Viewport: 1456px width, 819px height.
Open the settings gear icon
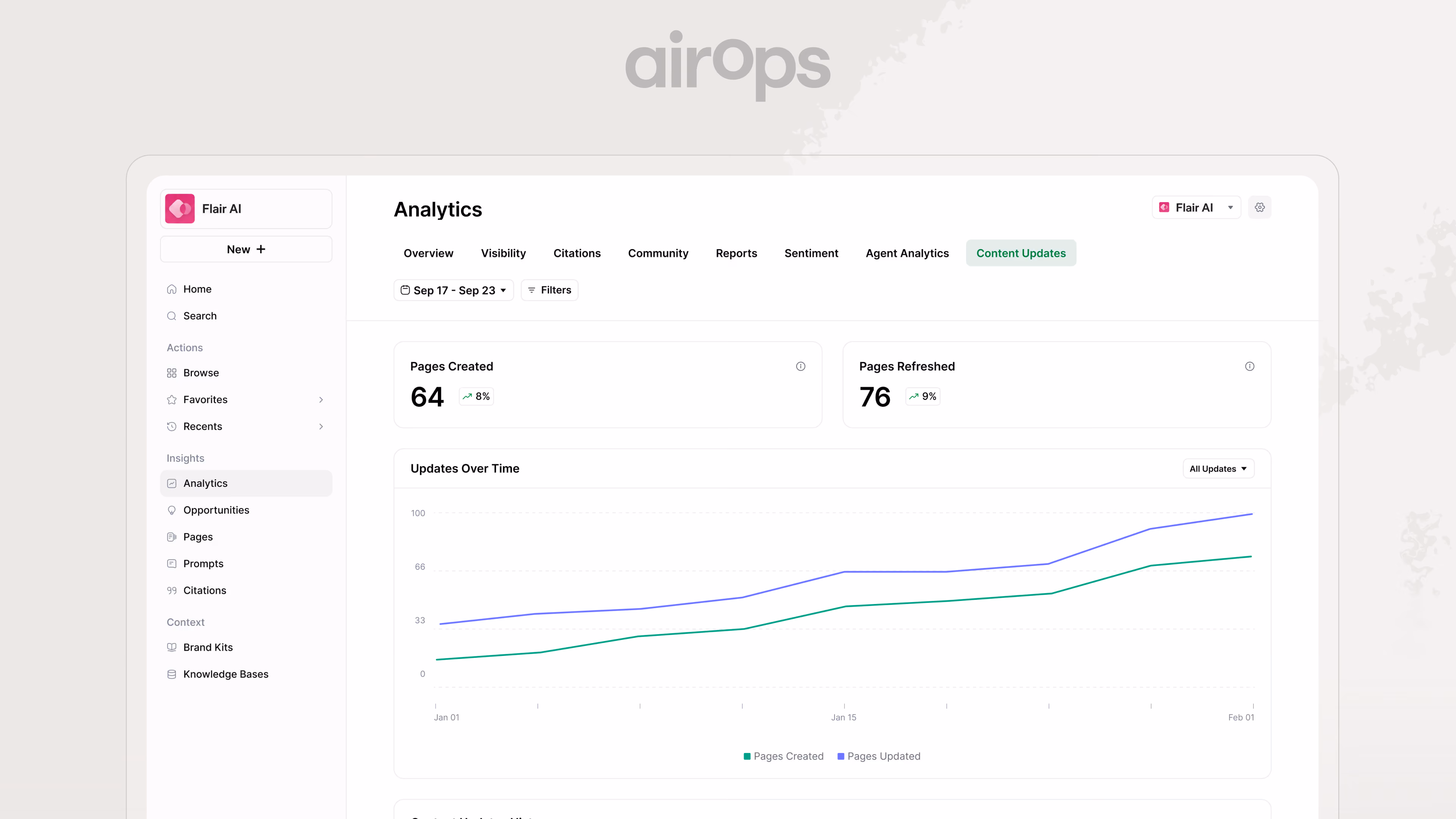(x=1260, y=207)
